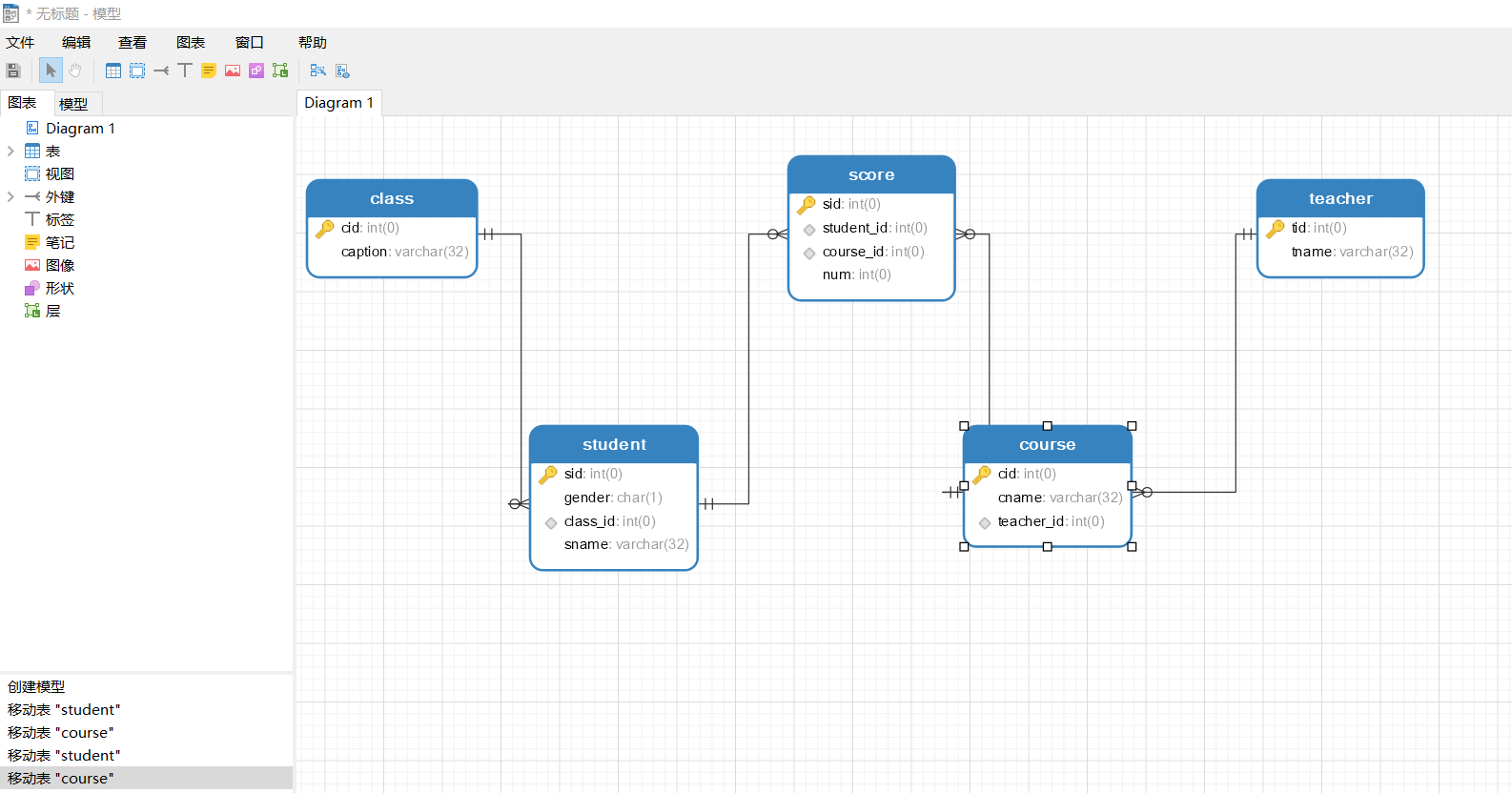The image size is (1512, 793).
Task: Expand the 表 tree node
Action: 10,152
